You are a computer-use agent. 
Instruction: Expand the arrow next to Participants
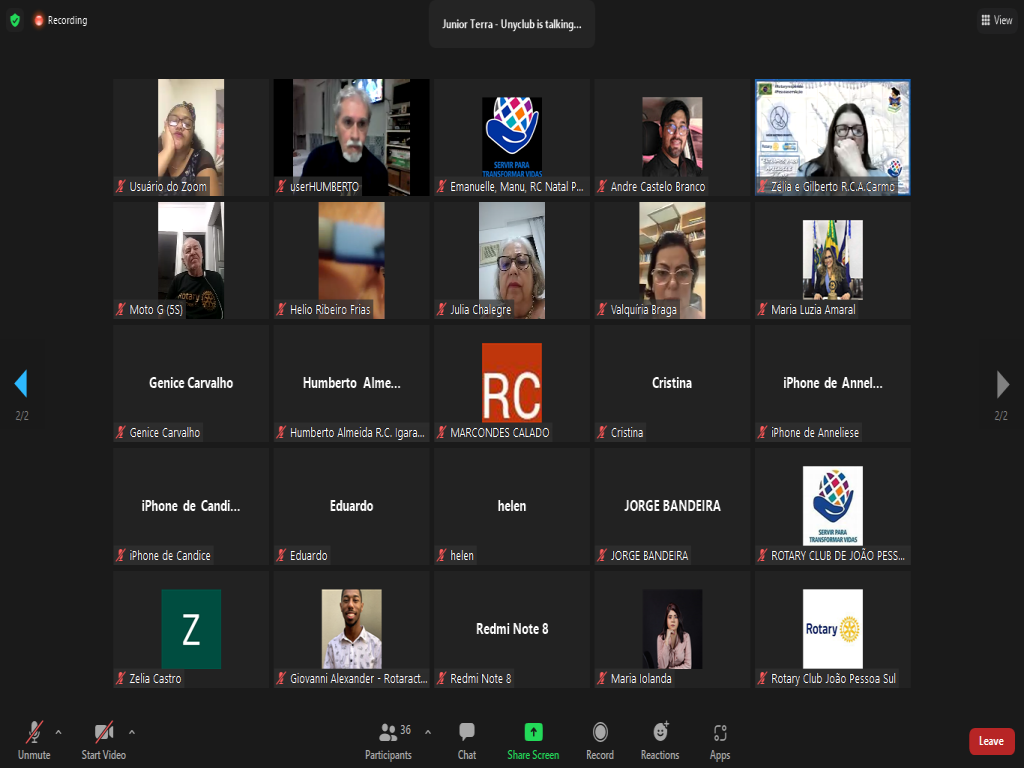pyautogui.click(x=428, y=731)
